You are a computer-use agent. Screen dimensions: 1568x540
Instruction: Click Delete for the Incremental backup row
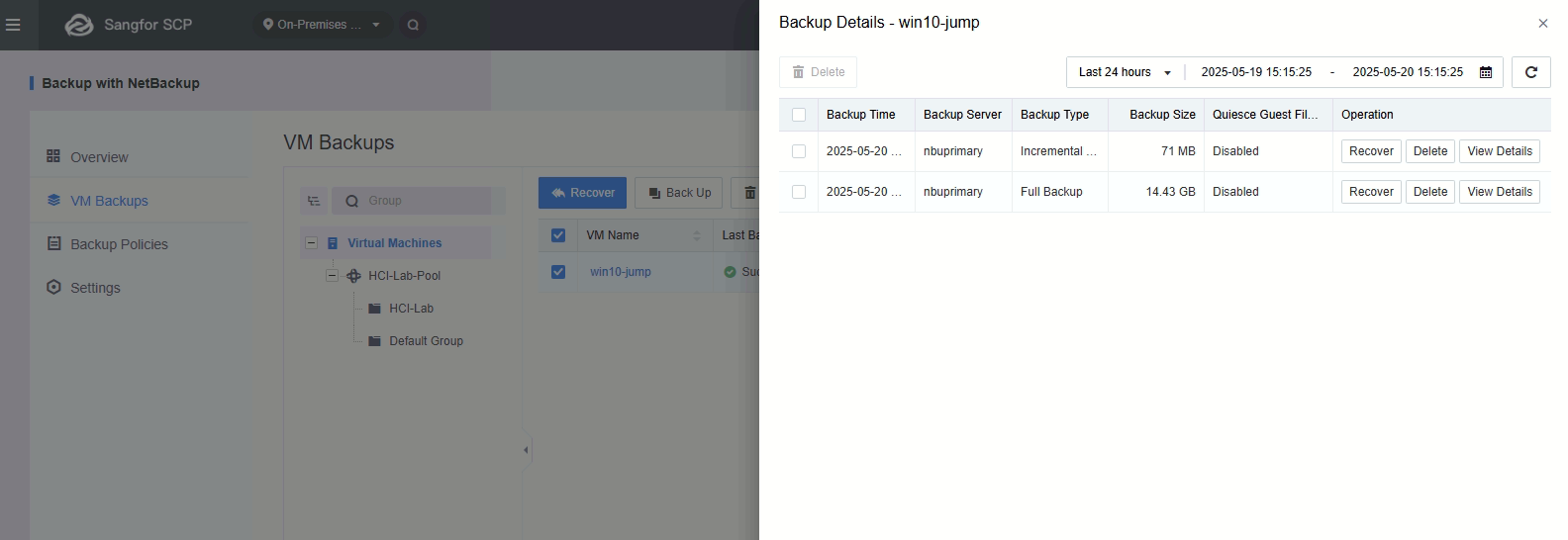click(1430, 151)
